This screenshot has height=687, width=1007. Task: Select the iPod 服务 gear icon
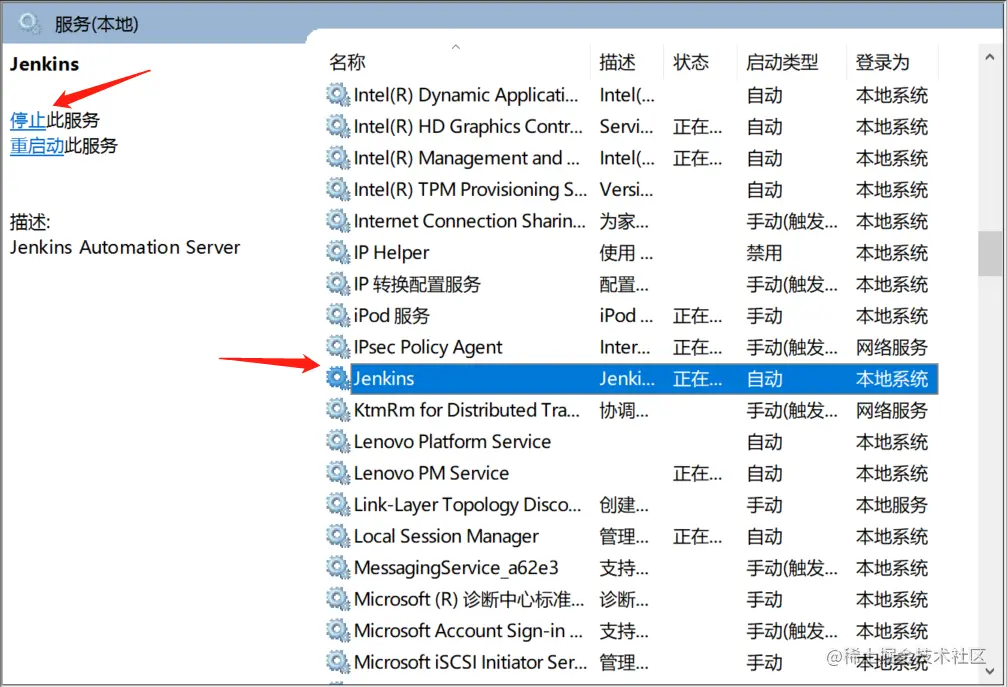tap(338, 315)
